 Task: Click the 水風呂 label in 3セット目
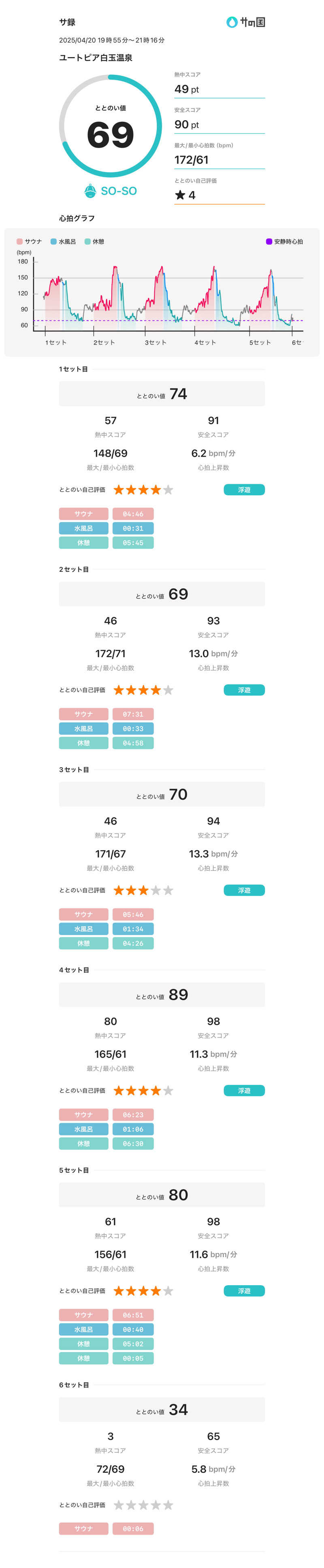pyautogui.click(x=83, y=929)
